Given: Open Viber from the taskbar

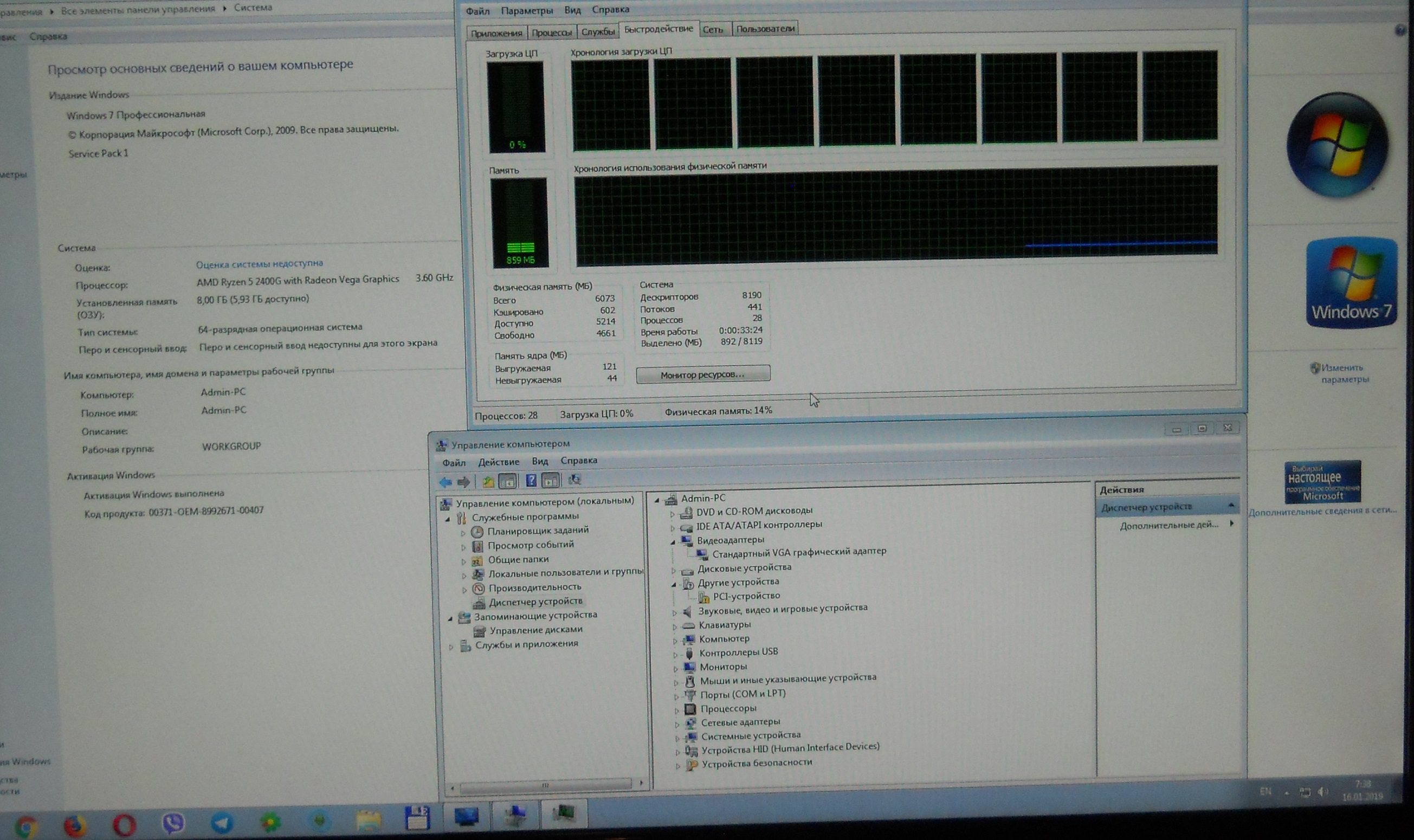Looking at the screenshot, I should (173, 823).
